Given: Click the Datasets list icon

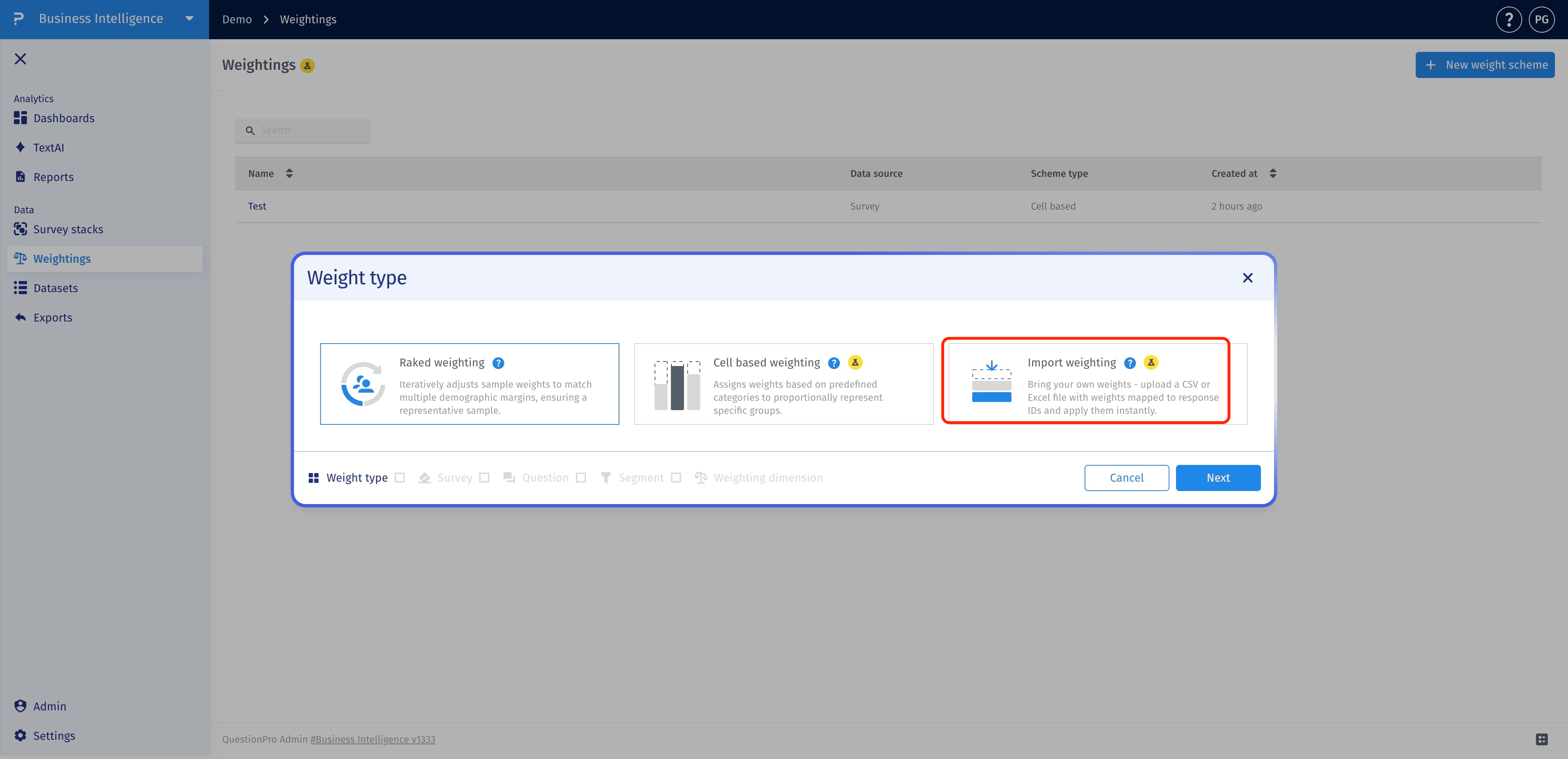Looking at the screenshot, I should click(20, 288).
